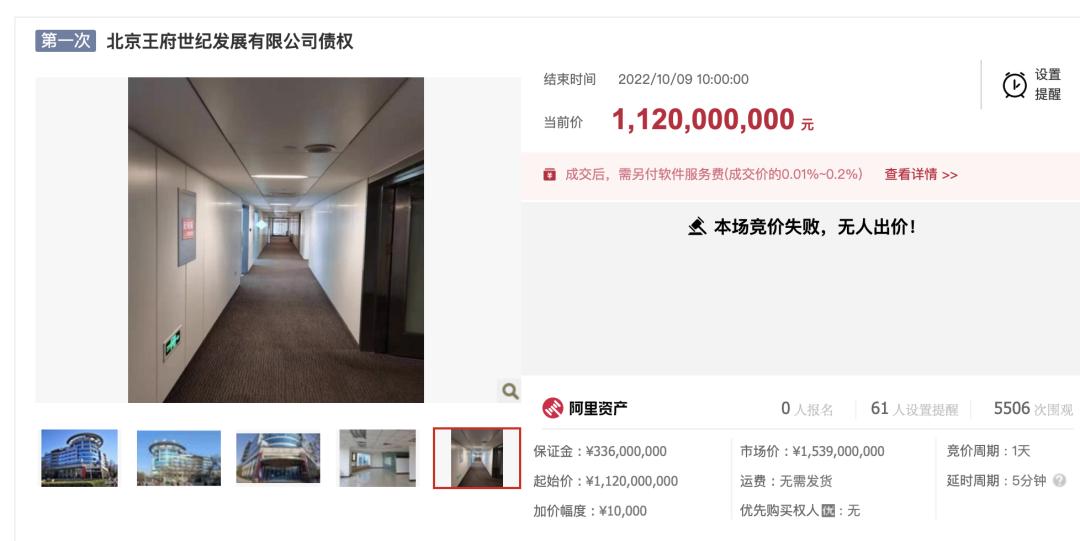Select fourth thumbnail of office interior
Viewport: 1080px width, 541px height.
point(377,458)
